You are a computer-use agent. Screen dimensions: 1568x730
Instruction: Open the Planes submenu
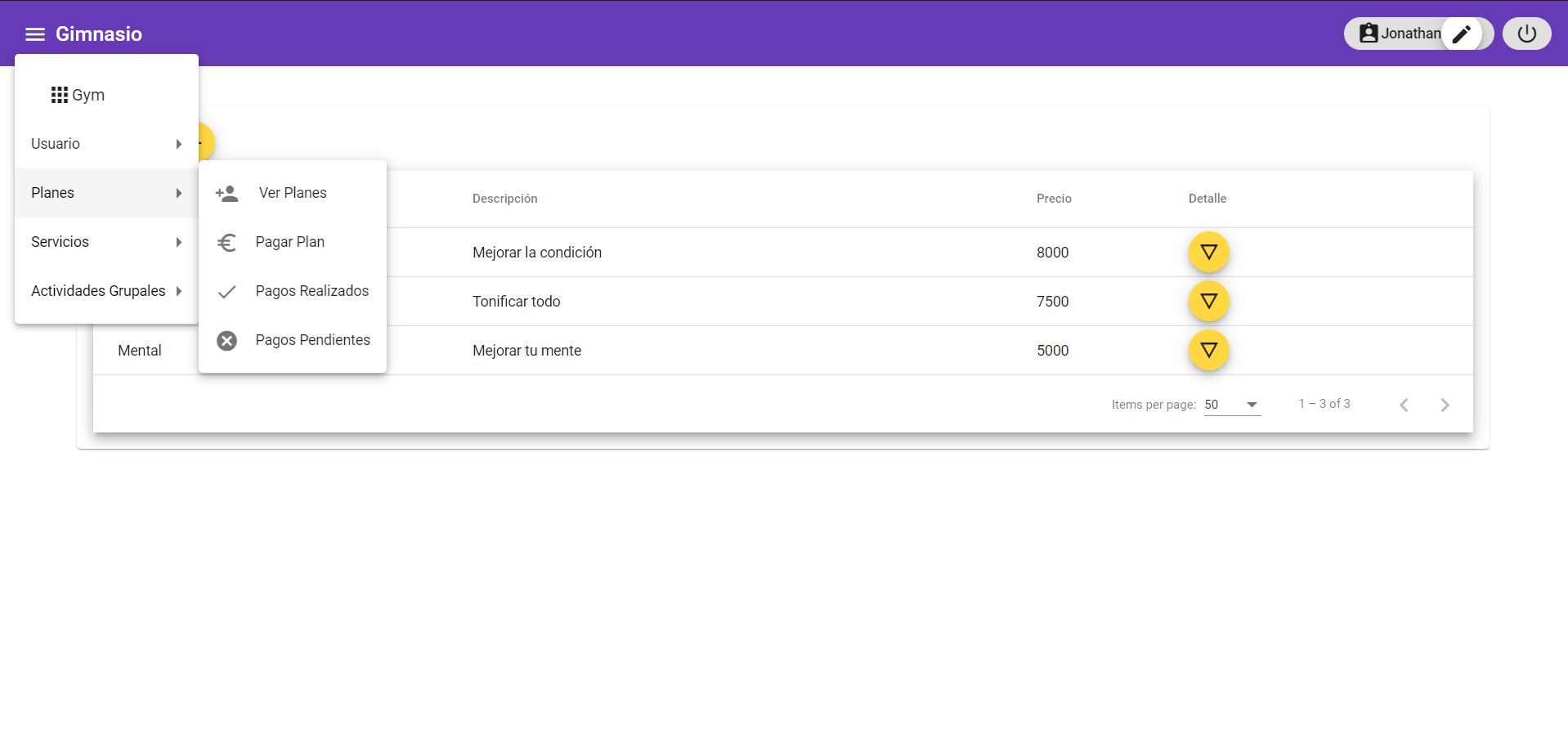tap(106, 193)
